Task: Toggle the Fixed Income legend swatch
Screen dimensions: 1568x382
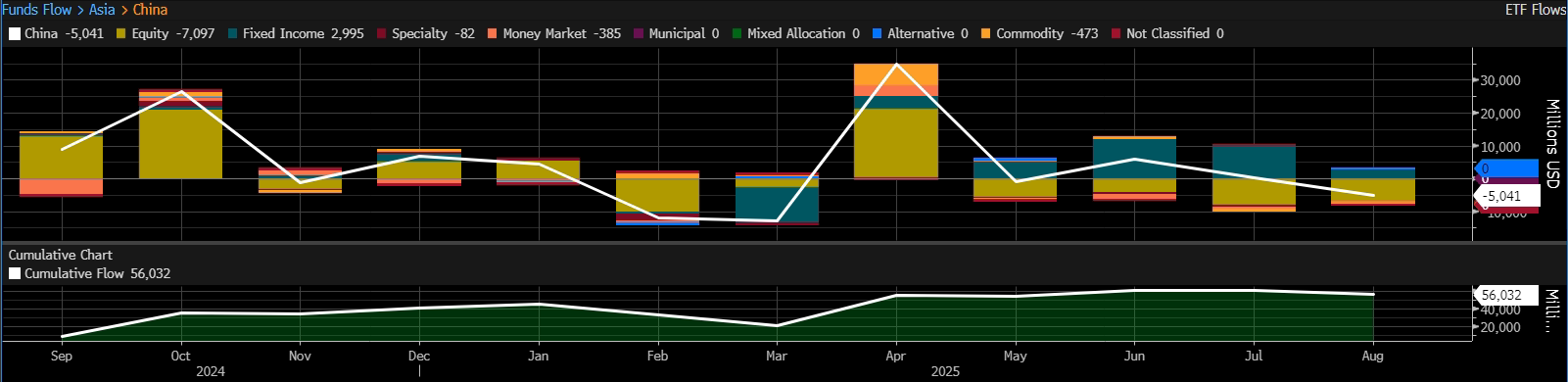Action: coord(233,33)
